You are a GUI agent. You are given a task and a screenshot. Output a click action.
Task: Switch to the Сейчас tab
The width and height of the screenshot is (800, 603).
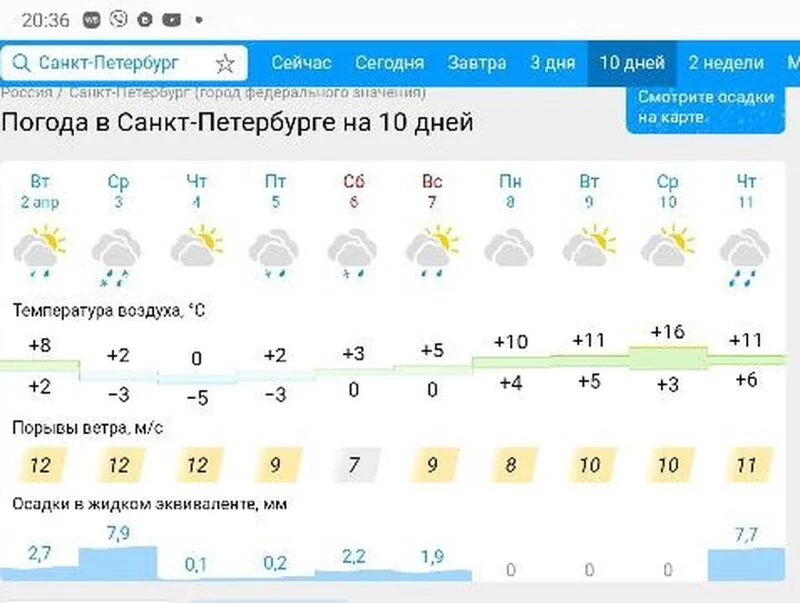301,63
